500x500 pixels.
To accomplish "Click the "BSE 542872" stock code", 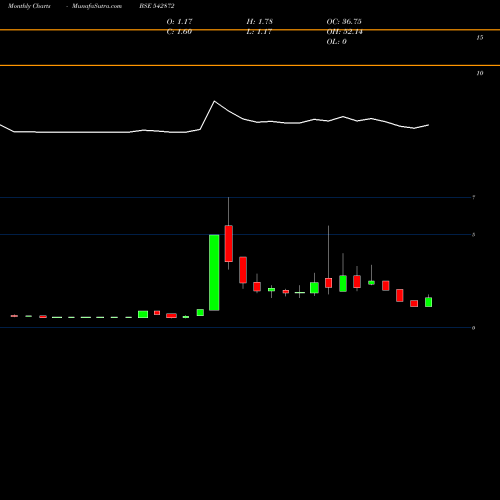I will [157, 6].
